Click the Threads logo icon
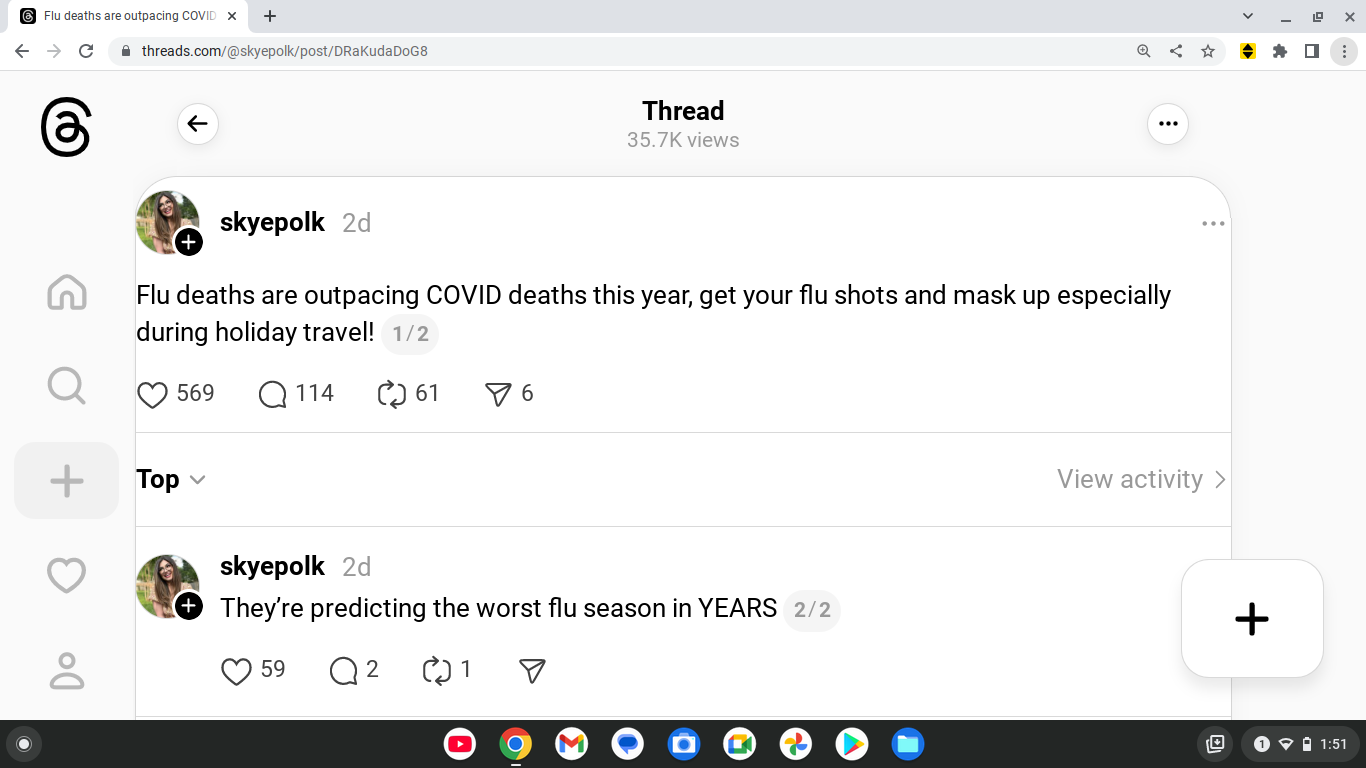1366x768 pixels. point(66,129)
